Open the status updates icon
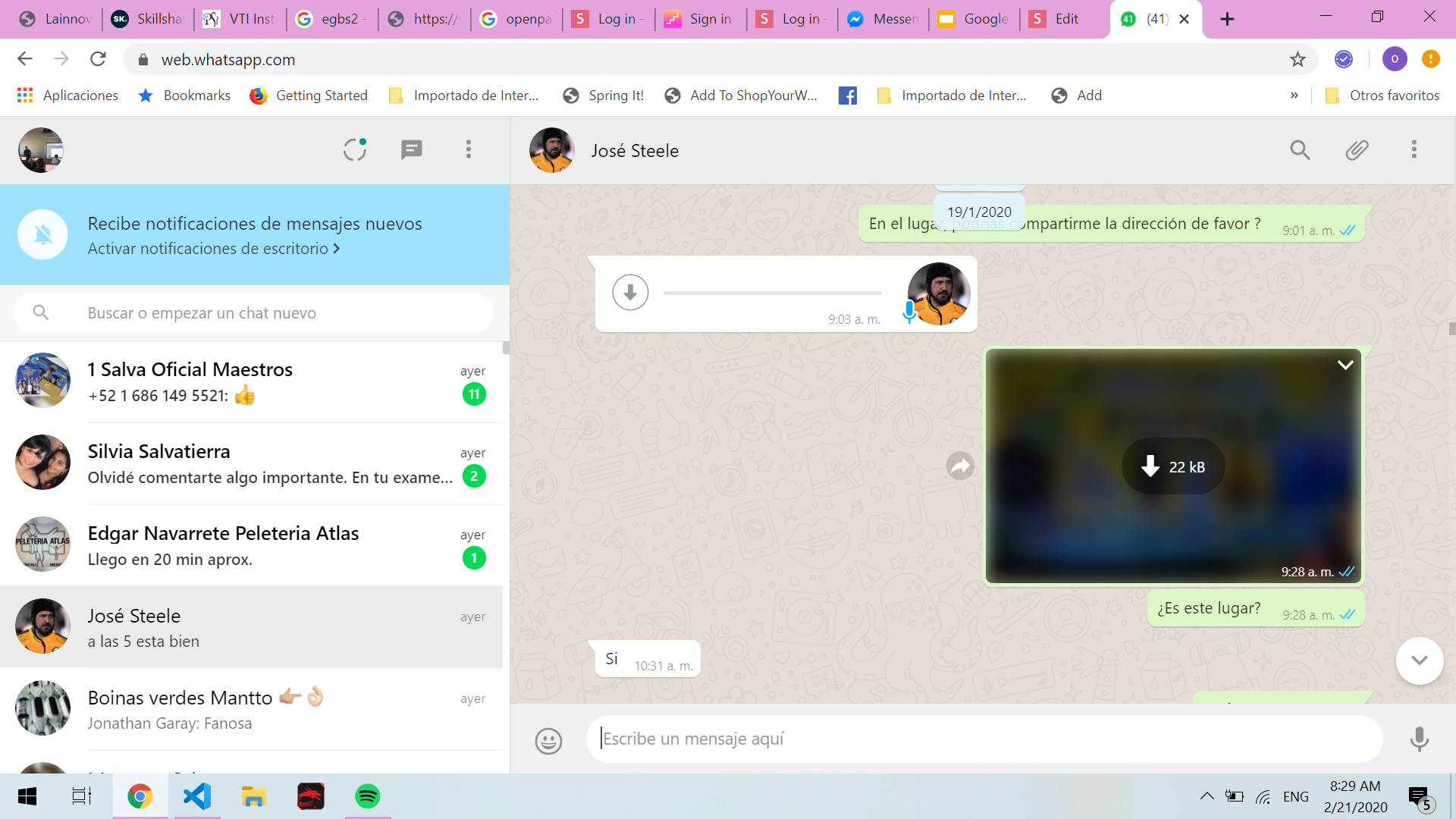Screen dimensions: 1456x819 coord(354,149)
